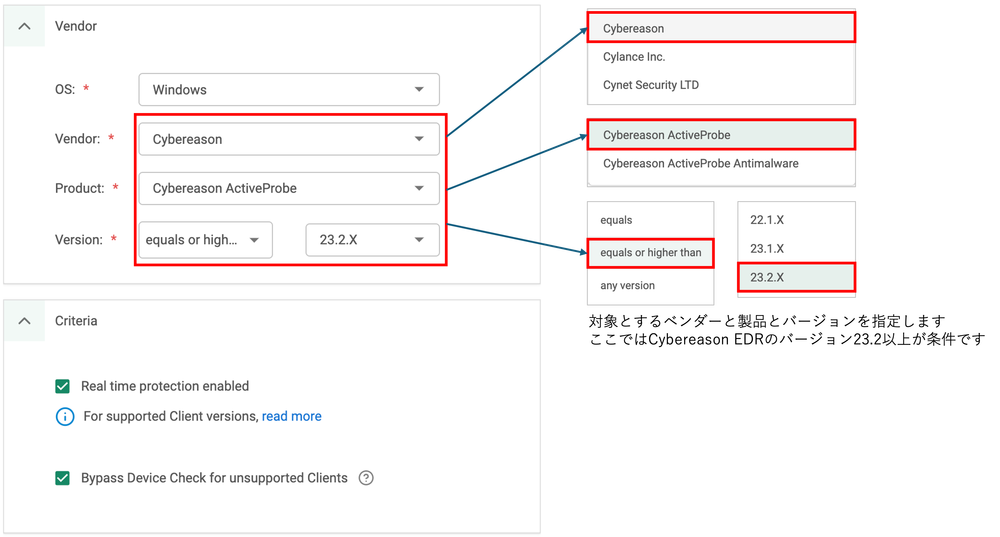Click the Version: field label
Image resolution: width=1000 pixels, height=537 pixels.
click(79, 240)
